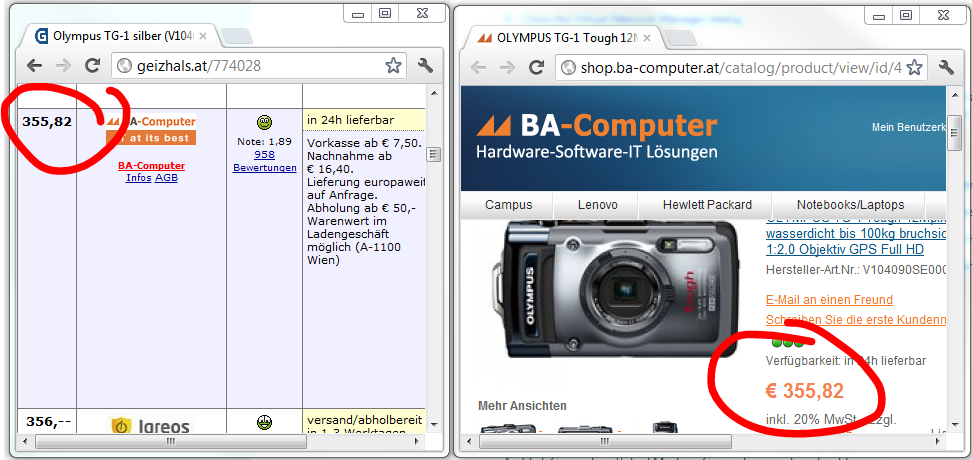Close the Olympus TG-1 silber tab

pos(203,36)
